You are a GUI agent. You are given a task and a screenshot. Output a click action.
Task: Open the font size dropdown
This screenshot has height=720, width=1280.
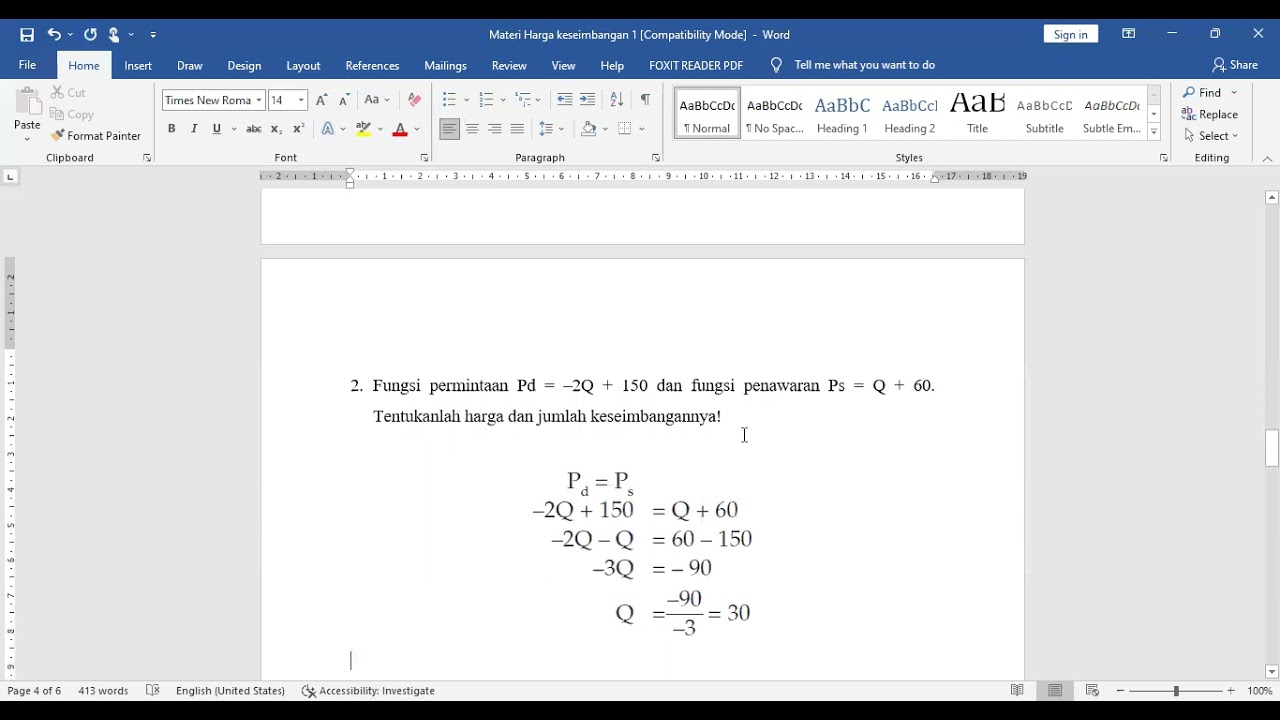pos(301,100)
